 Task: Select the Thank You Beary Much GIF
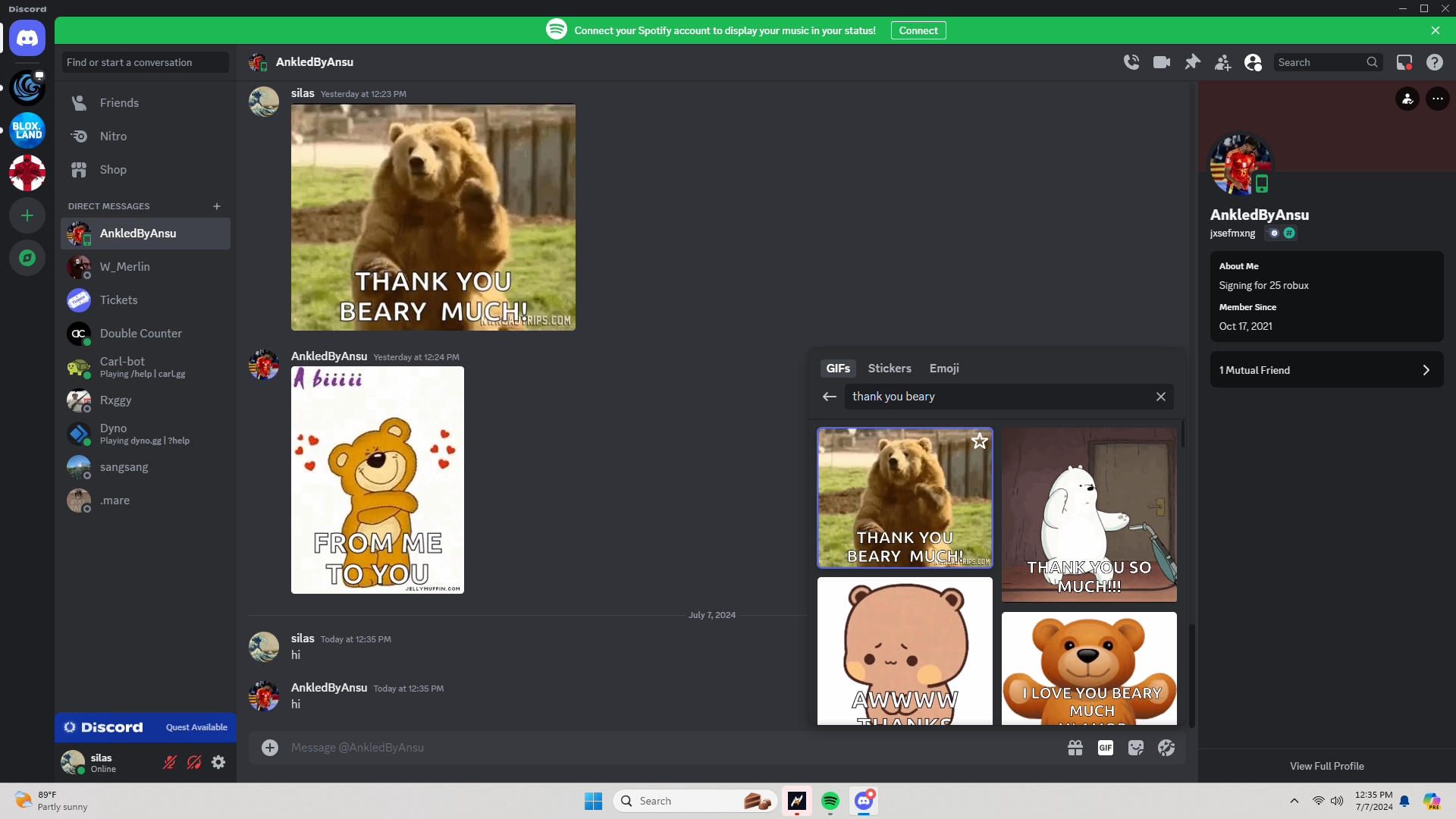pyautogui.click(x=904, y=497)
